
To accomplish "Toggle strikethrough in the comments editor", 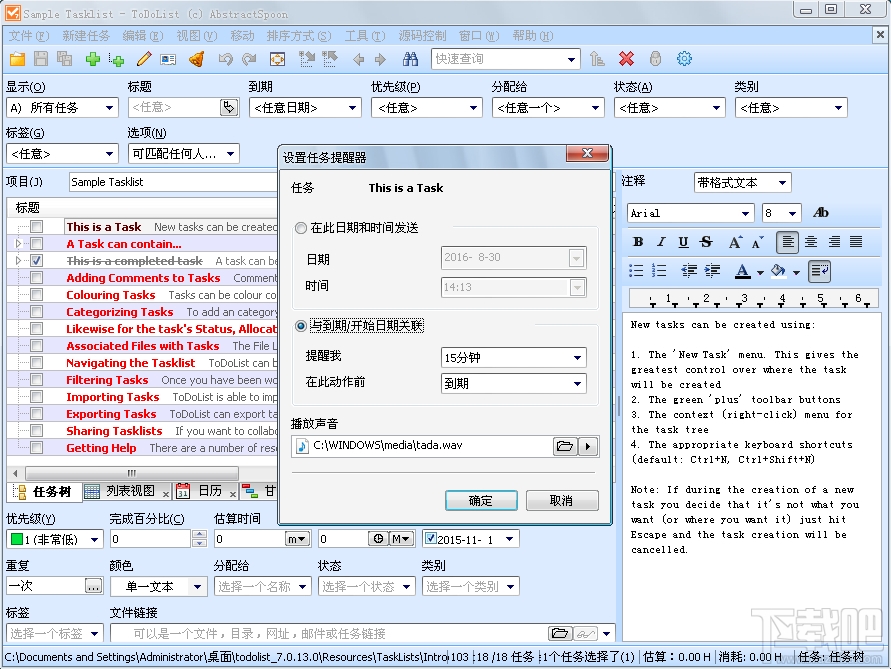I will [706, 242].
